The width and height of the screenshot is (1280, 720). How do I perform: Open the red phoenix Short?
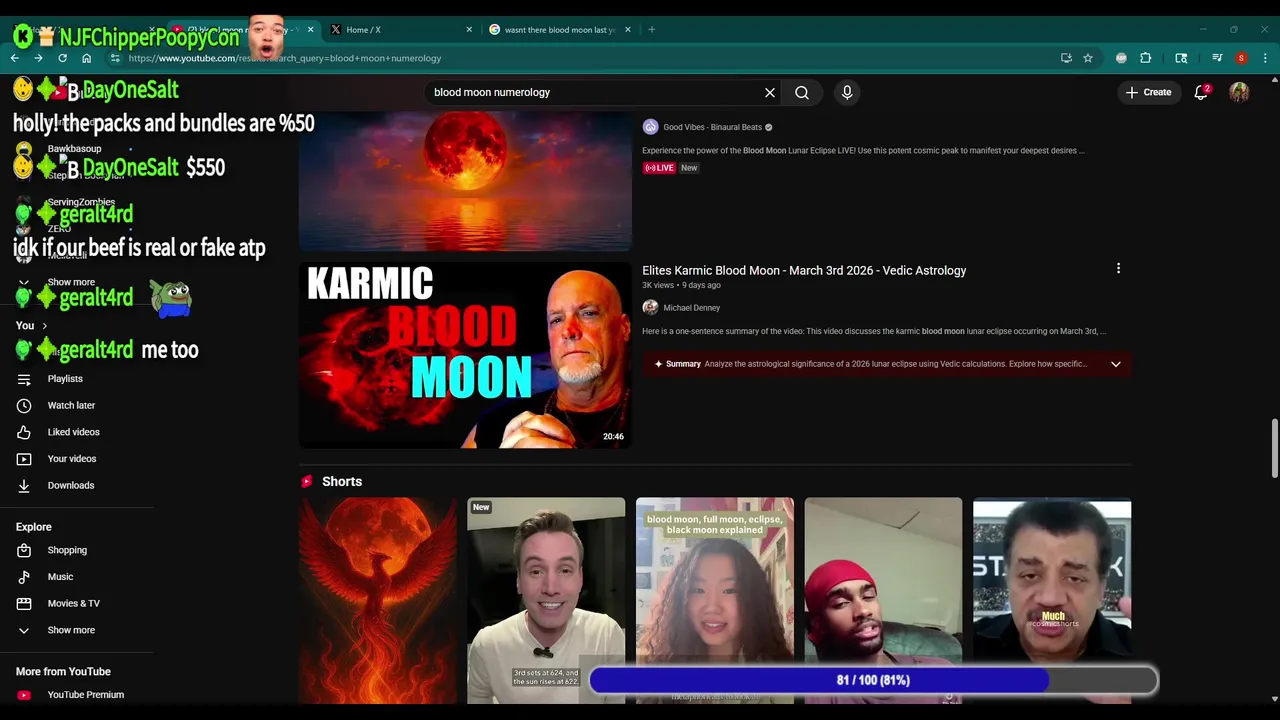[x=377, y=600]
